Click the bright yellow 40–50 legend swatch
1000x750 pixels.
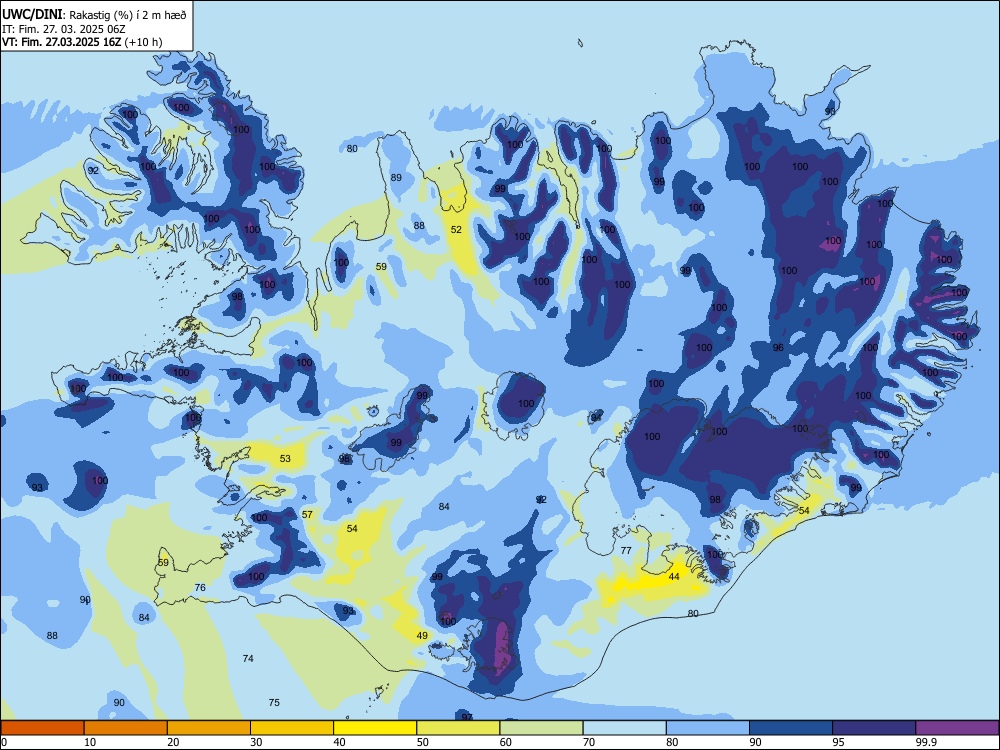point(375,728)
